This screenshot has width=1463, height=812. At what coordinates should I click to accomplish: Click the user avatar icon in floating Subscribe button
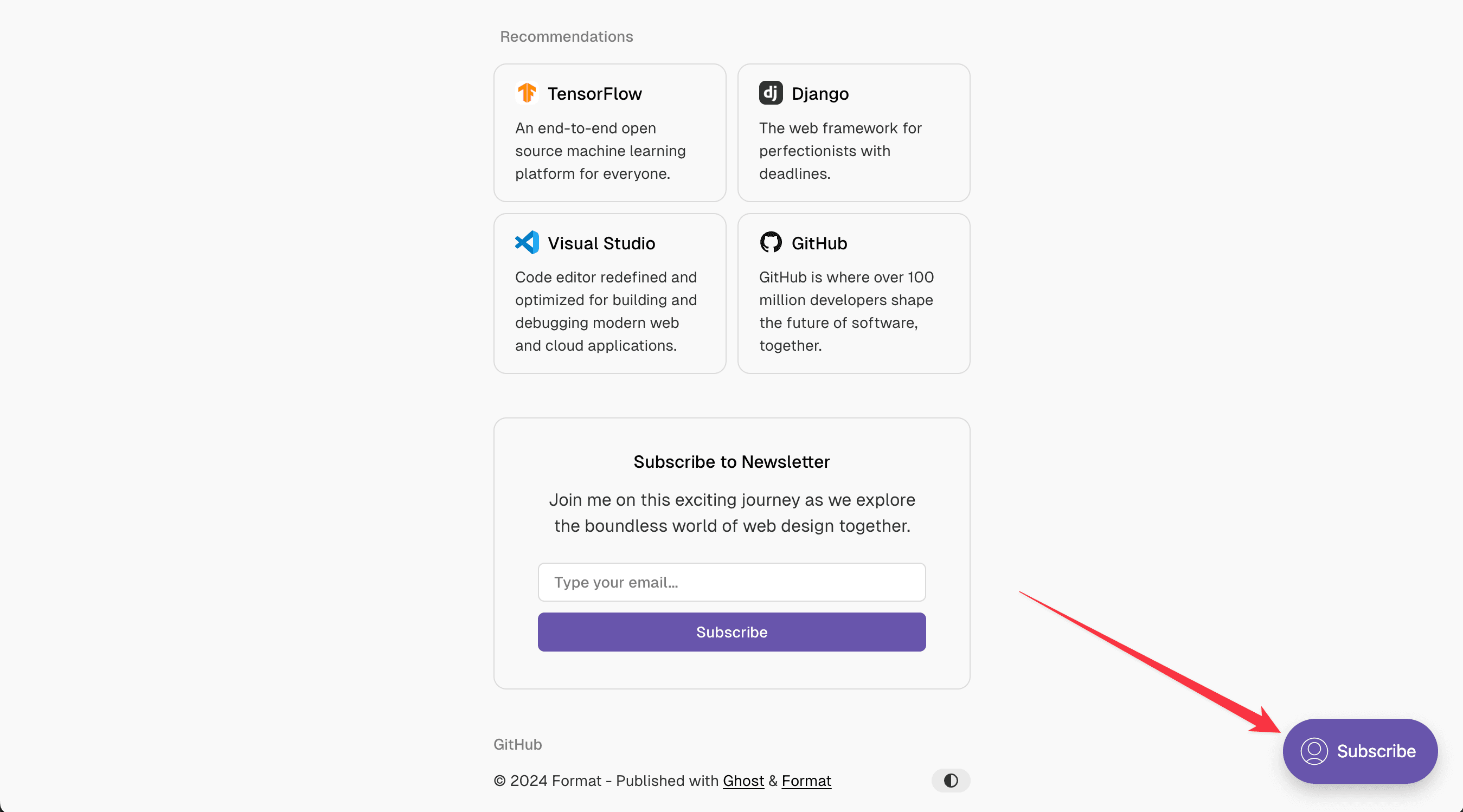[1314, 751]
